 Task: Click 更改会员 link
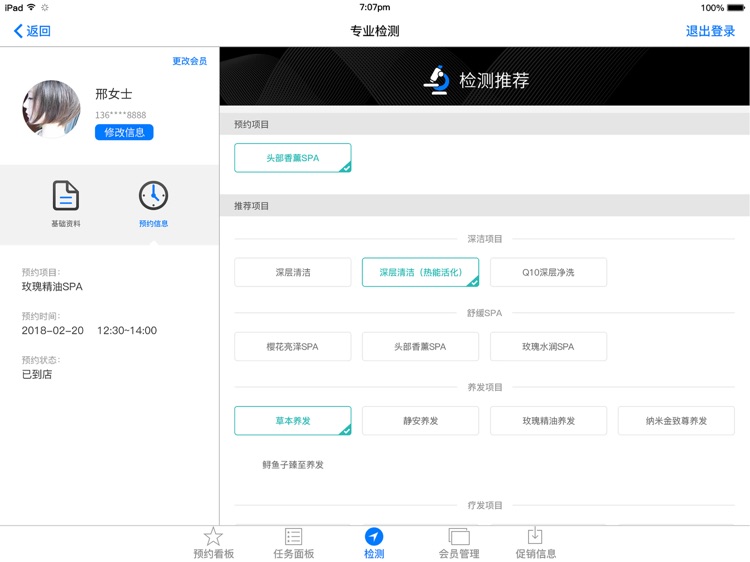189,61
